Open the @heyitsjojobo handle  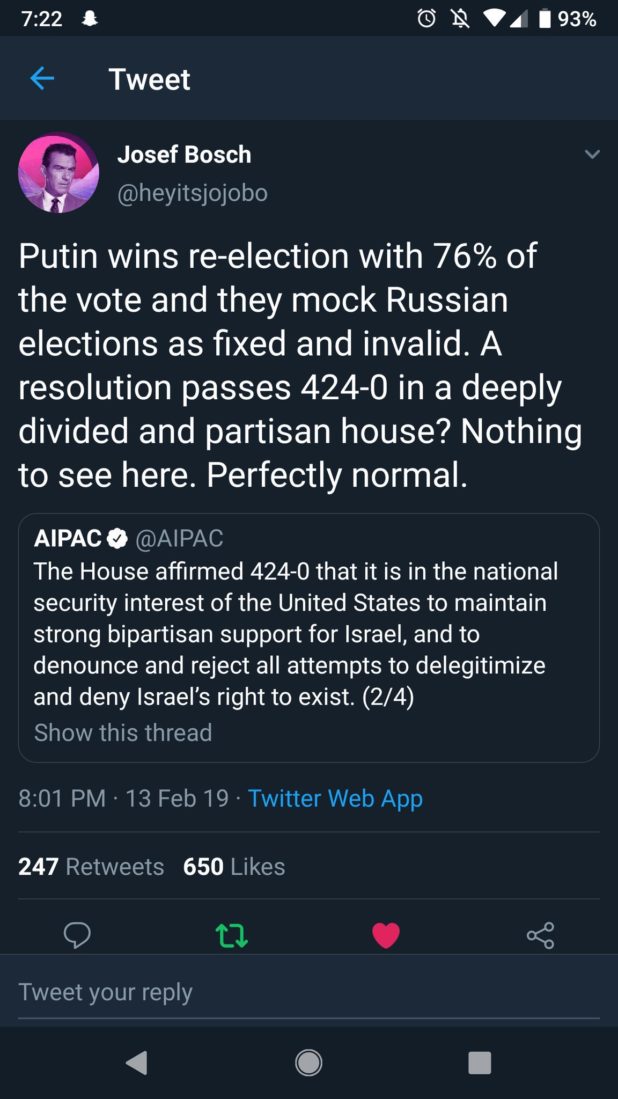[x=193, y=193]
